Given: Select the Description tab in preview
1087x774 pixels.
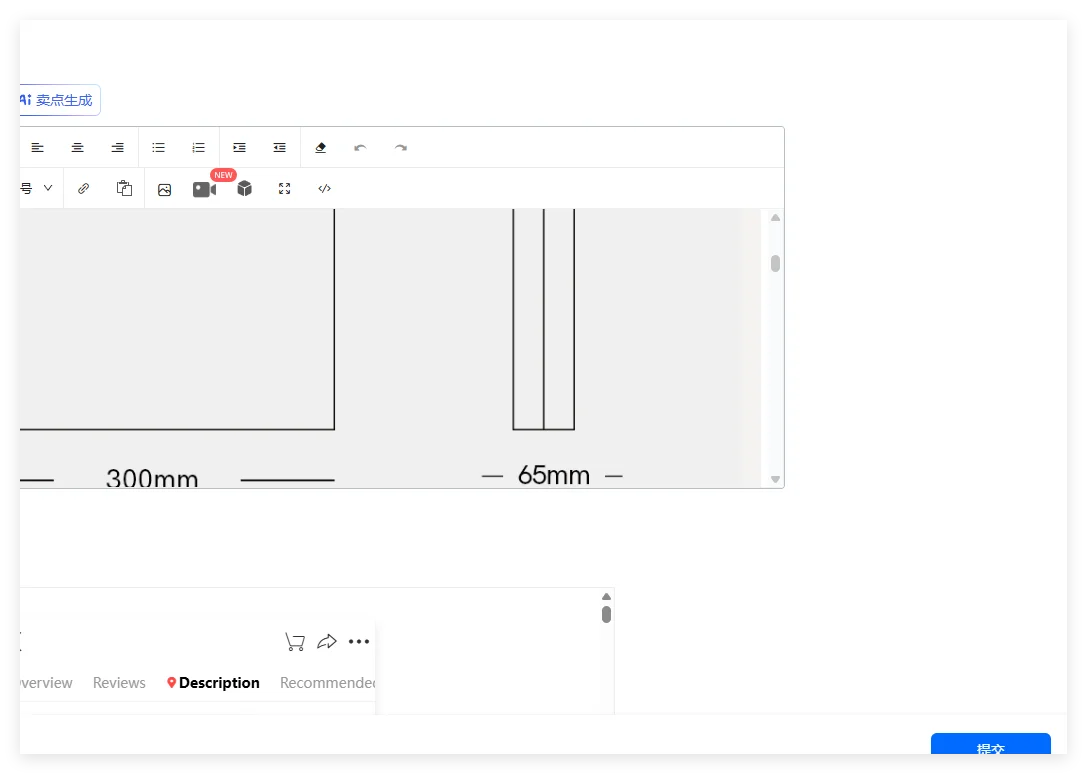Looking at the screenshot, I should tap(214, 682).
